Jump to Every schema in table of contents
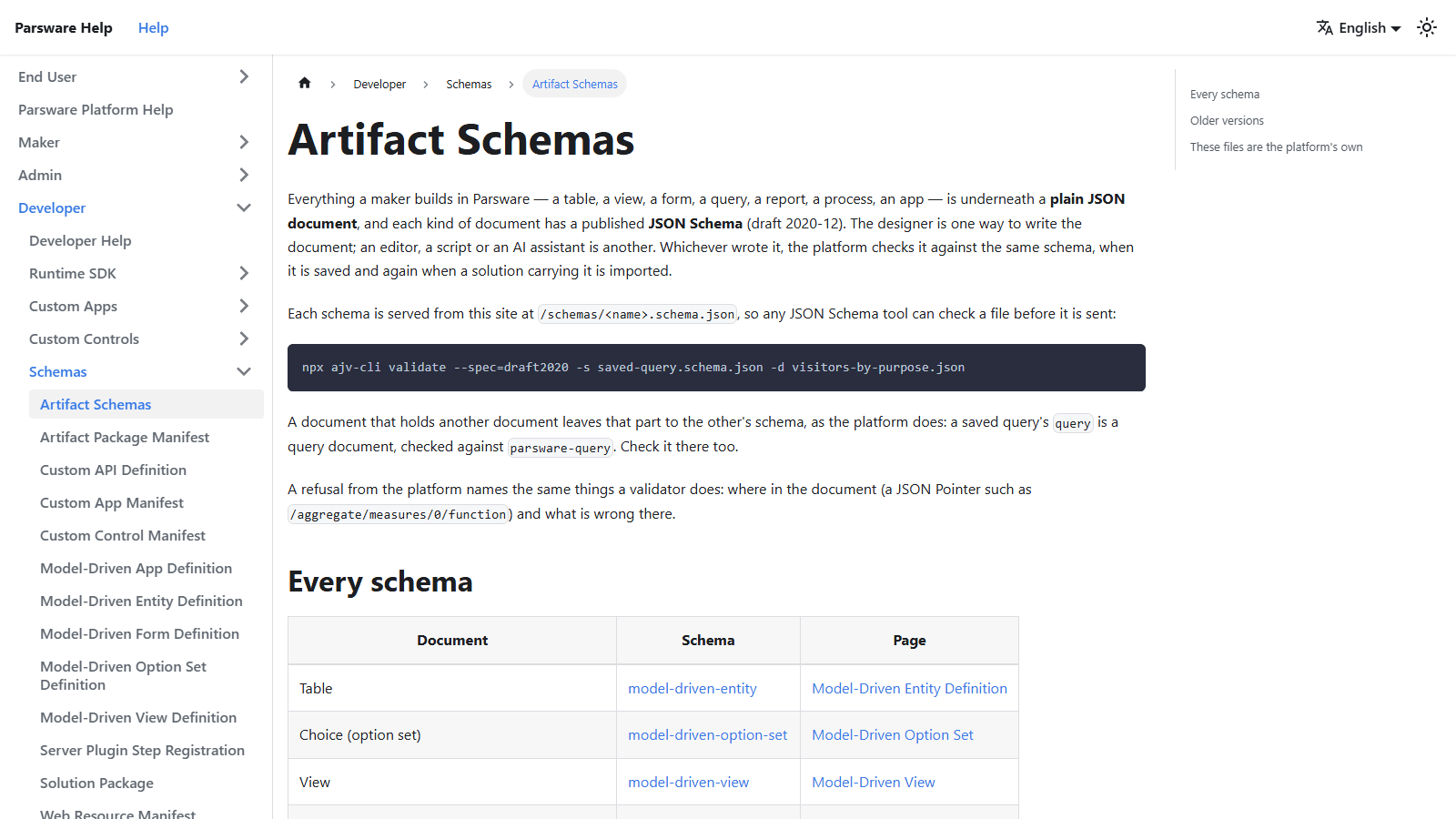This screenshot has height=819, width=1456. (1225, 94)
